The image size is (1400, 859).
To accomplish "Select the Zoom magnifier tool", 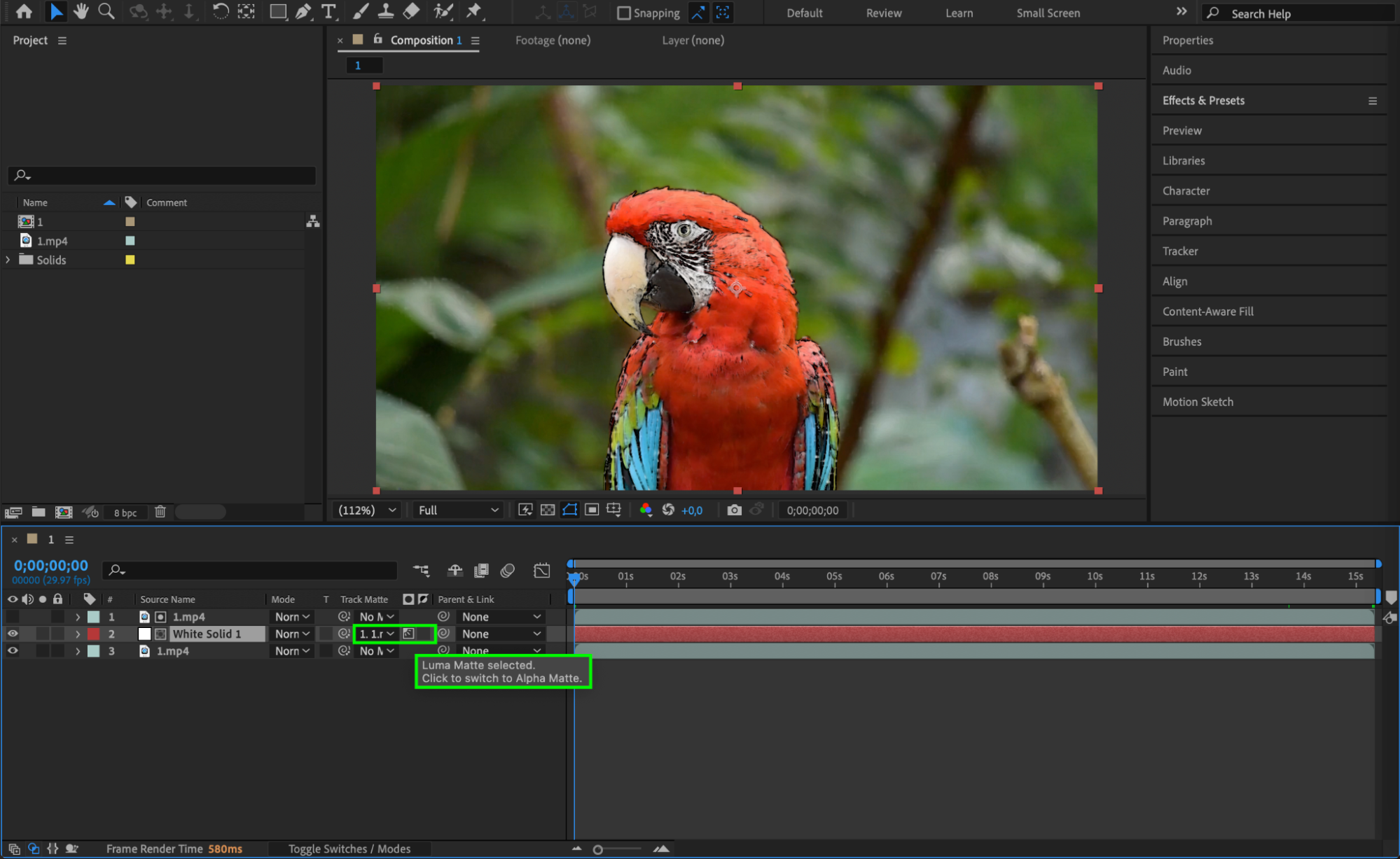I will click(x=106, y=11).
